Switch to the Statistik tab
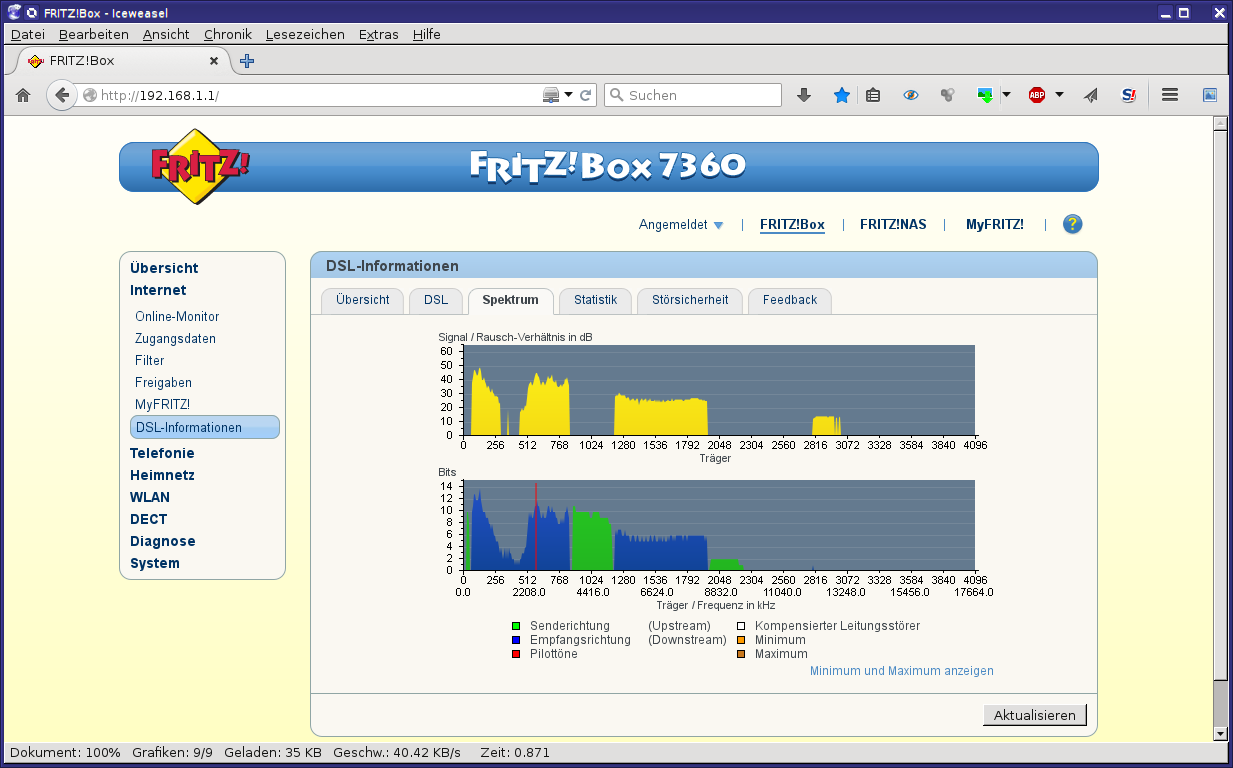This screenshot has width=1233, height=768. point(596,300)
